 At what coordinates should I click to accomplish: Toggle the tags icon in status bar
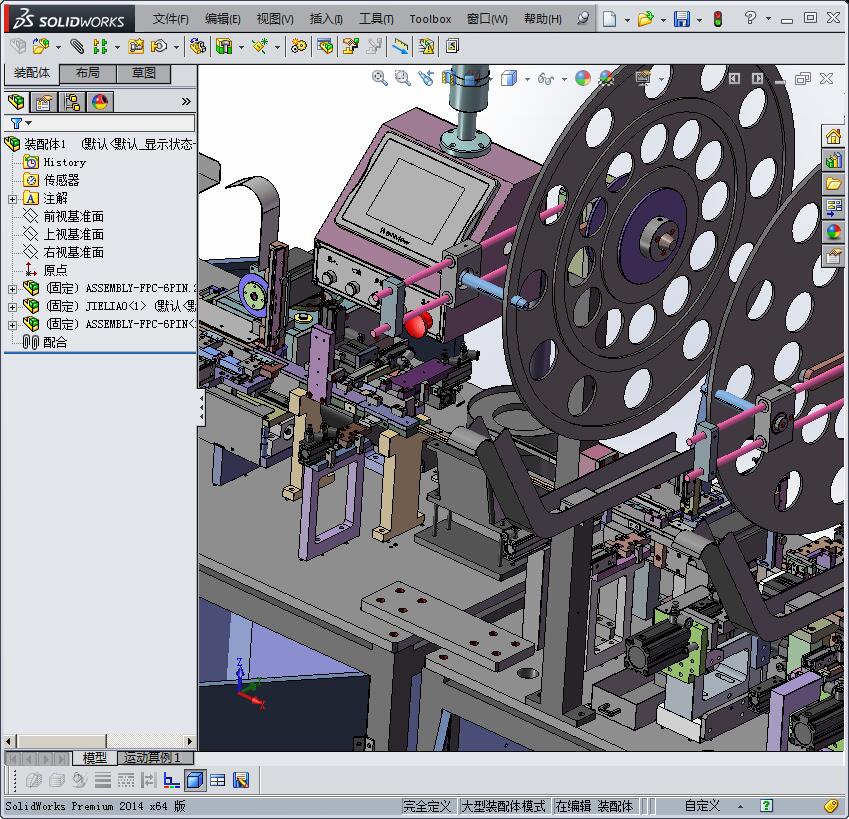pyautogui.click(x=831, y=806)
